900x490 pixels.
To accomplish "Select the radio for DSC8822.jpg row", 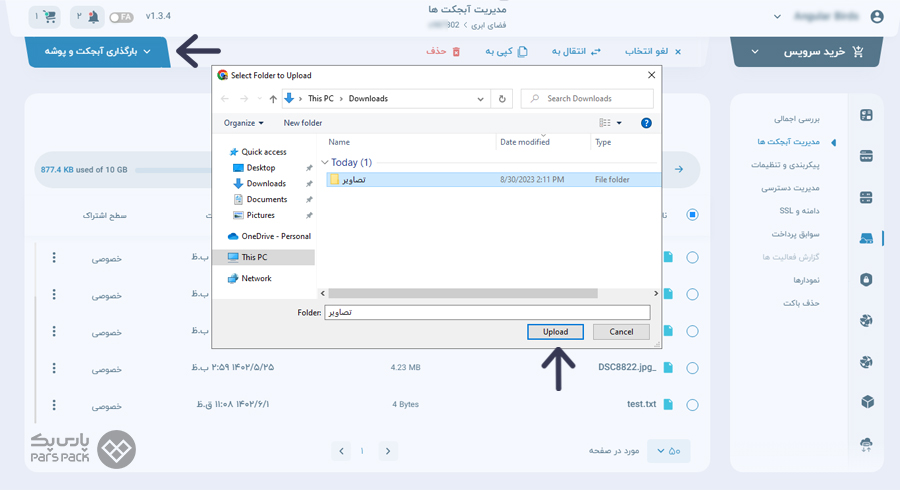I will [692, 368].
